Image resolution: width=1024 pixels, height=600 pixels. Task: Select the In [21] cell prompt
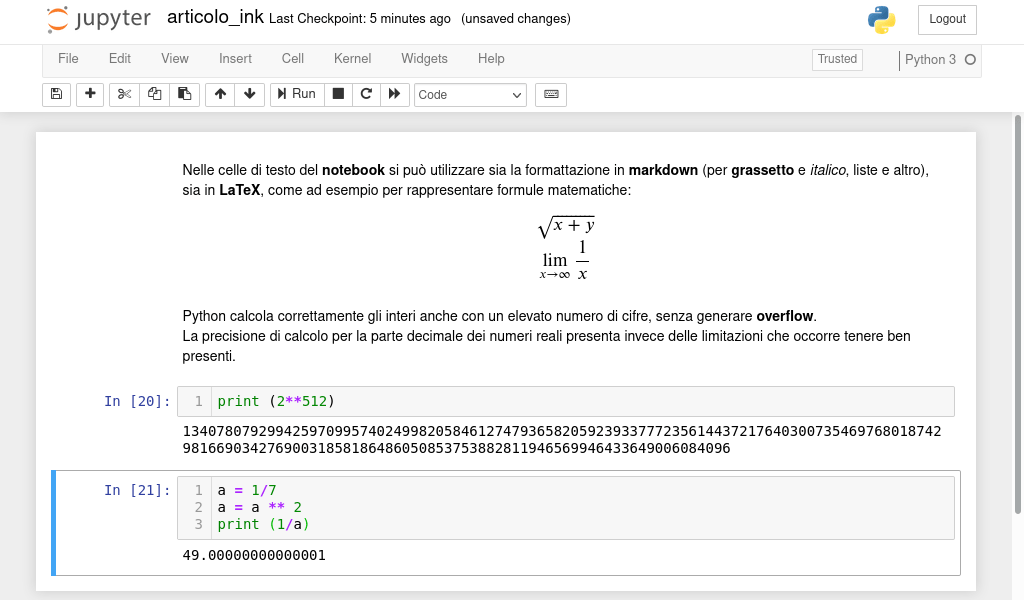[x=137, y=490]
